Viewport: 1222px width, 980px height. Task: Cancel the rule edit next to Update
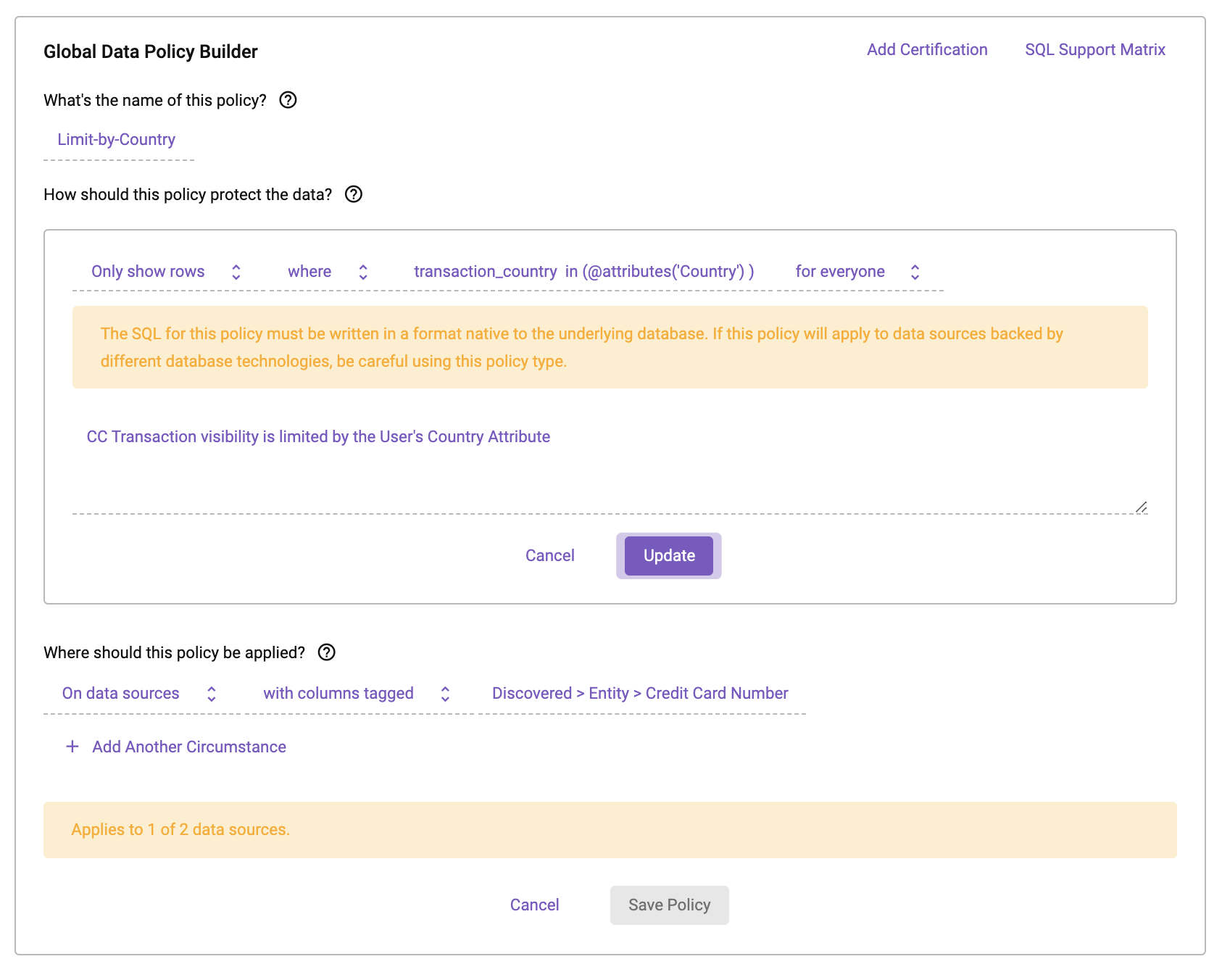(x=550, y=556)
